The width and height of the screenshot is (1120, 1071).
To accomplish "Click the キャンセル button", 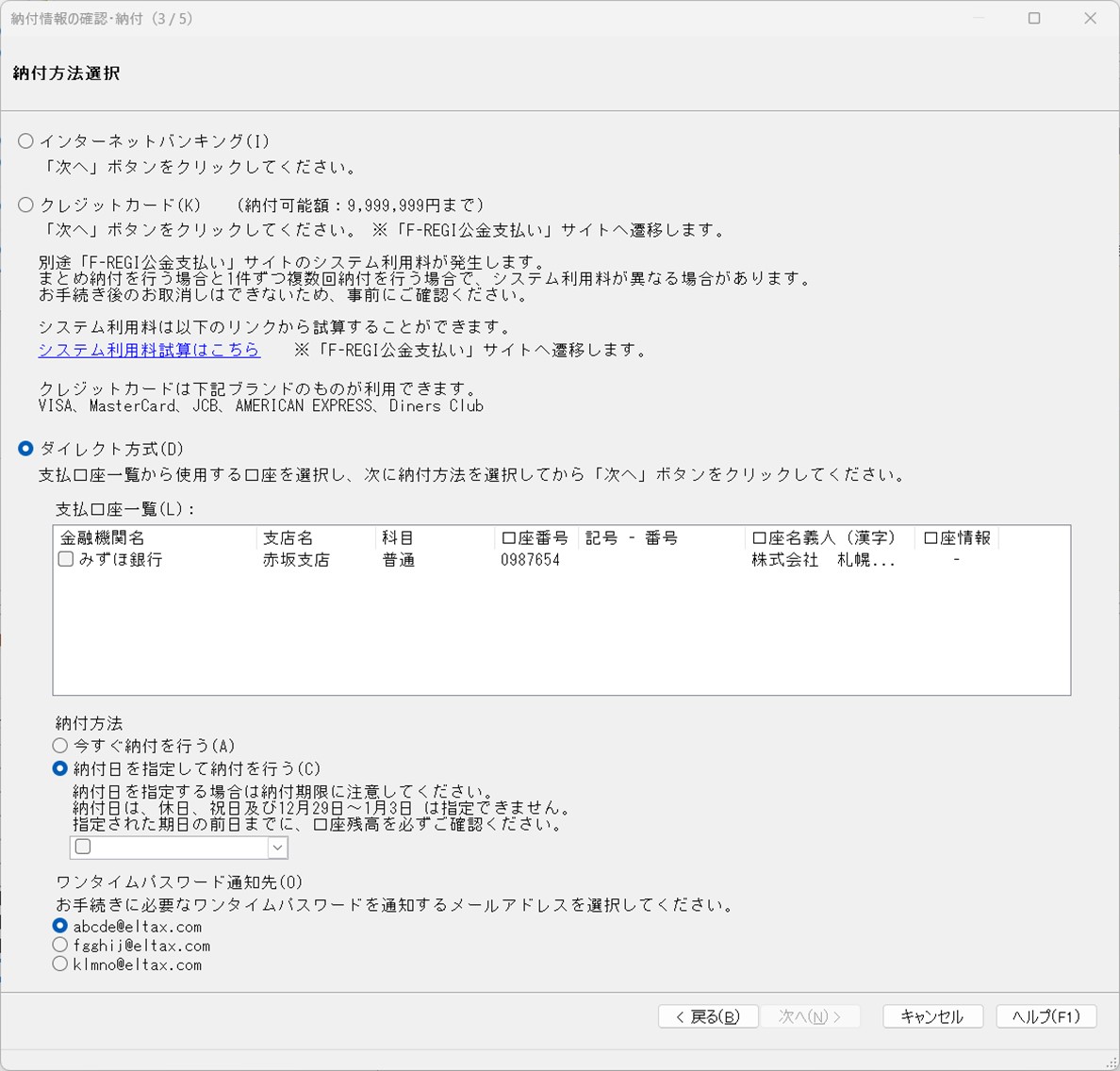I will pyautogui.click(x=932, y=1016).
